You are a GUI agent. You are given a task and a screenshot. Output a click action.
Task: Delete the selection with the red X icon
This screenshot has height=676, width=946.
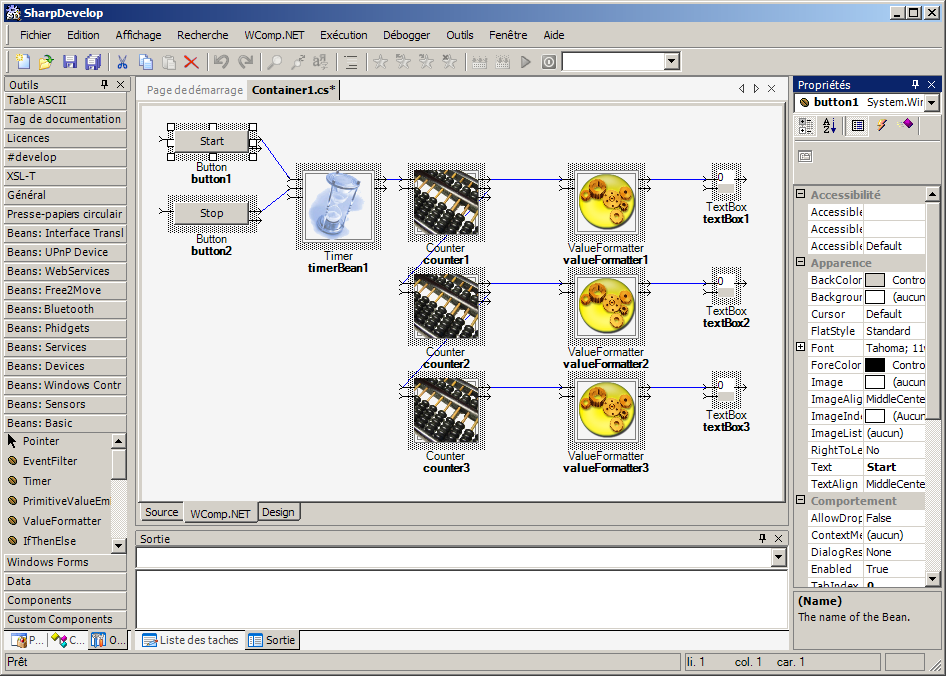191,62
